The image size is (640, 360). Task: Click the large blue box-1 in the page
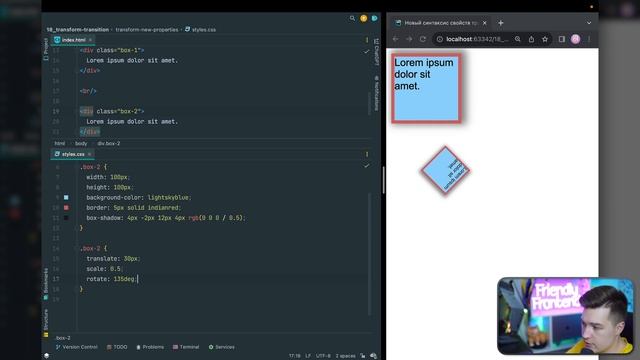click(x=427, y=88)
